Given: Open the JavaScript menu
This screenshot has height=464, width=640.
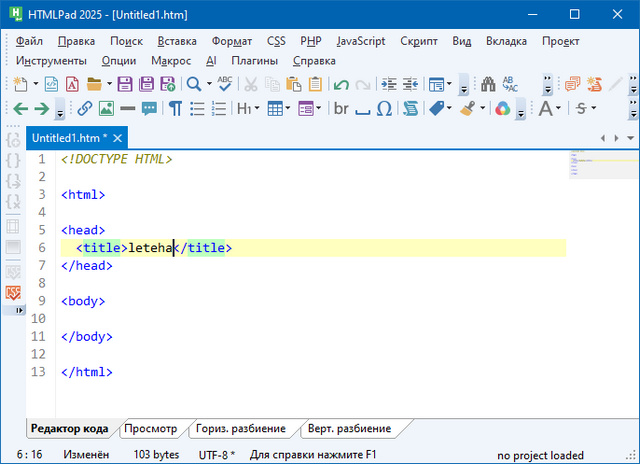Looking at the screenshot, I should click(360, 41).
